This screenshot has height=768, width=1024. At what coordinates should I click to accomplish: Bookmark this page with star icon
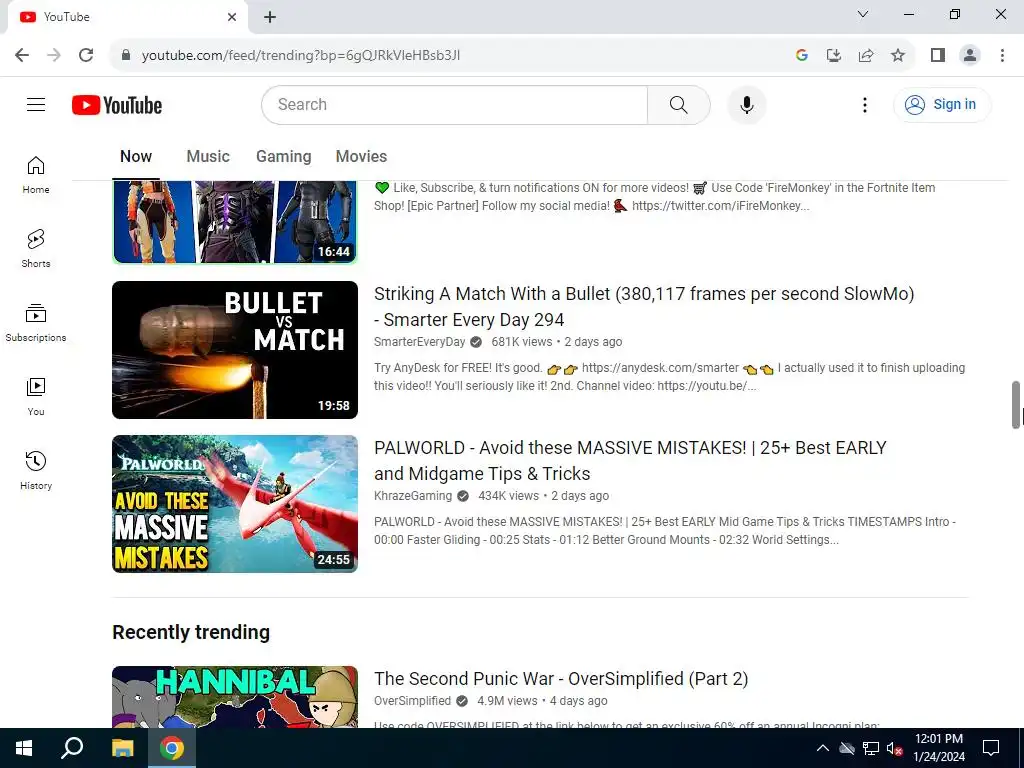898,56
